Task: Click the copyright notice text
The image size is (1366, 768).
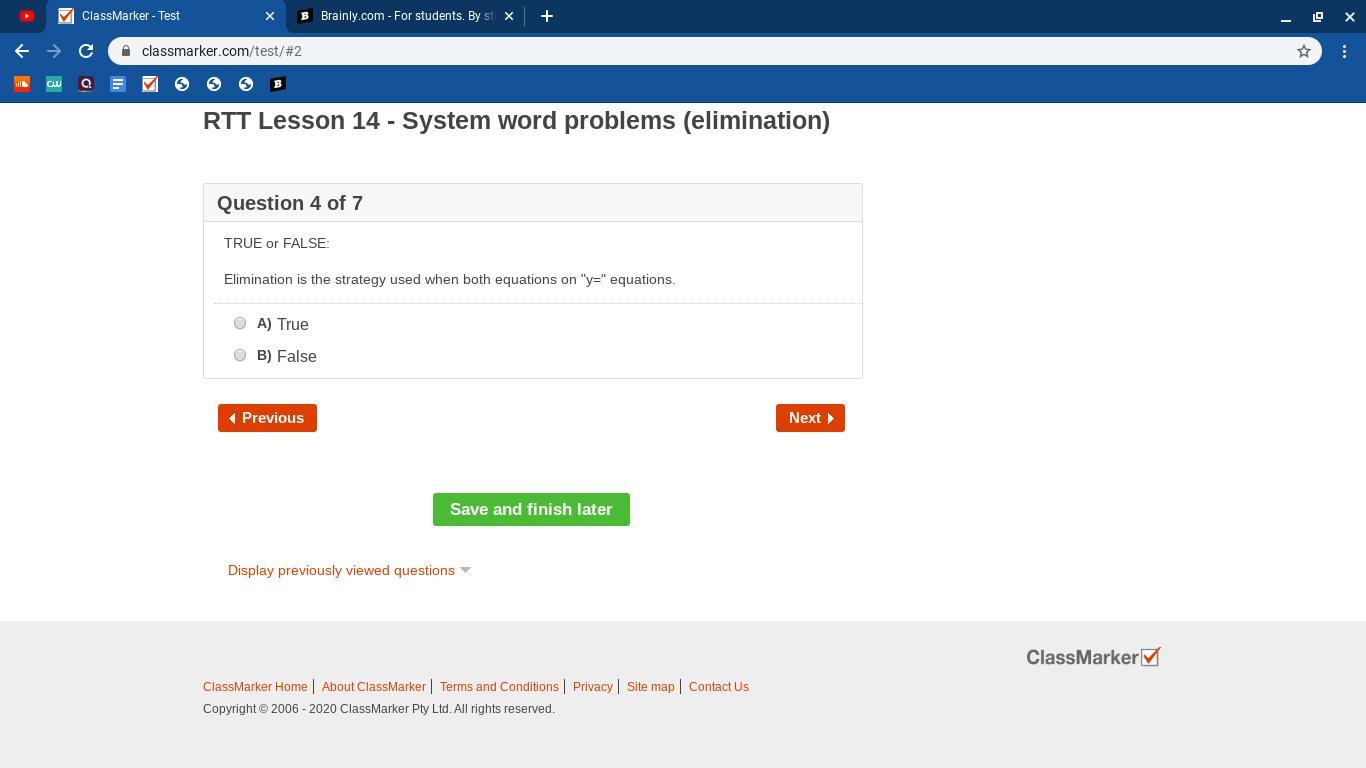Action: click(x=379, y=709)
